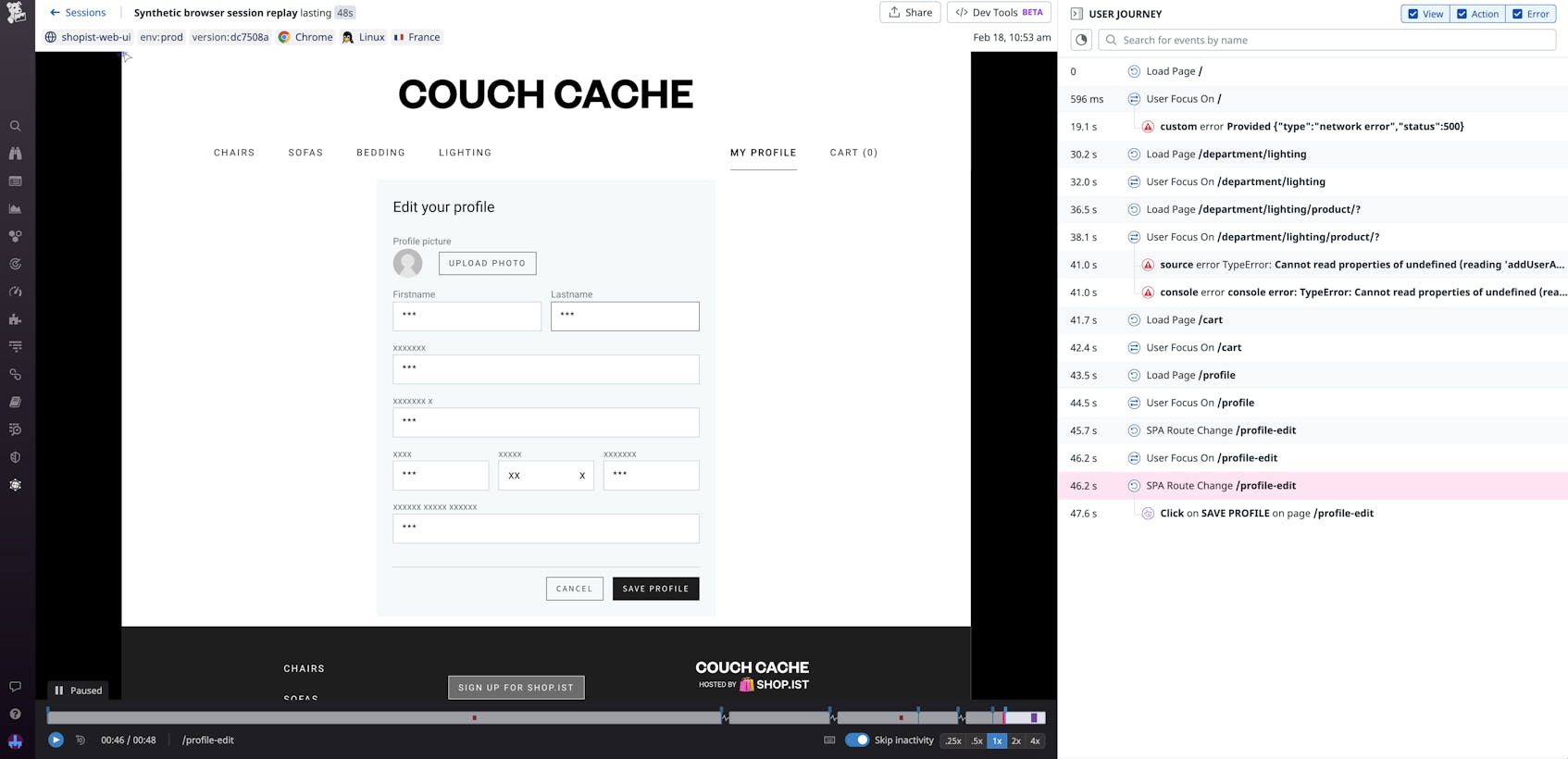Turn off the Skip inactivity toggle
The image size is (1568, 759).
(x=857, y=740)
